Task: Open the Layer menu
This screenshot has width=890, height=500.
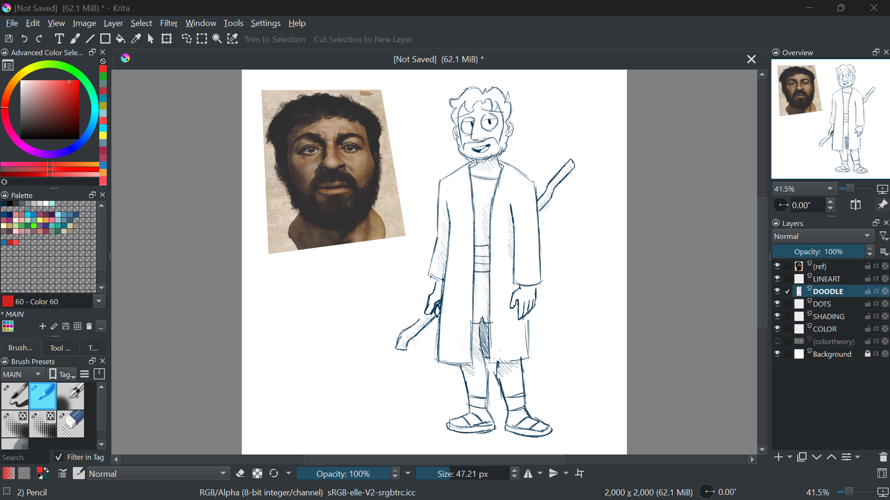Action: coord(113,23)
